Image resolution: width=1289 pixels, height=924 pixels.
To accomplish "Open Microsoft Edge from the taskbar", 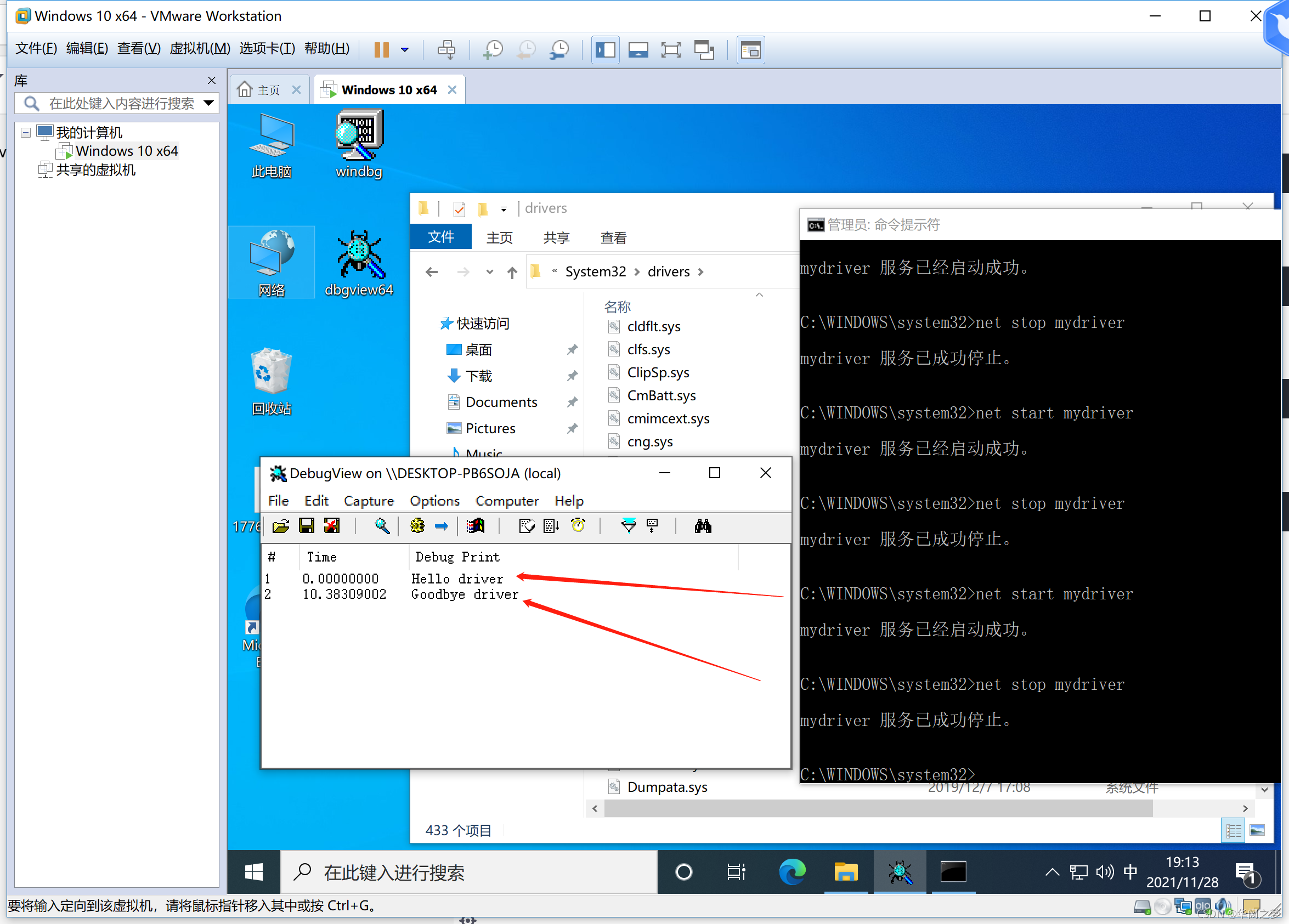I will click(x=792, y=872).
